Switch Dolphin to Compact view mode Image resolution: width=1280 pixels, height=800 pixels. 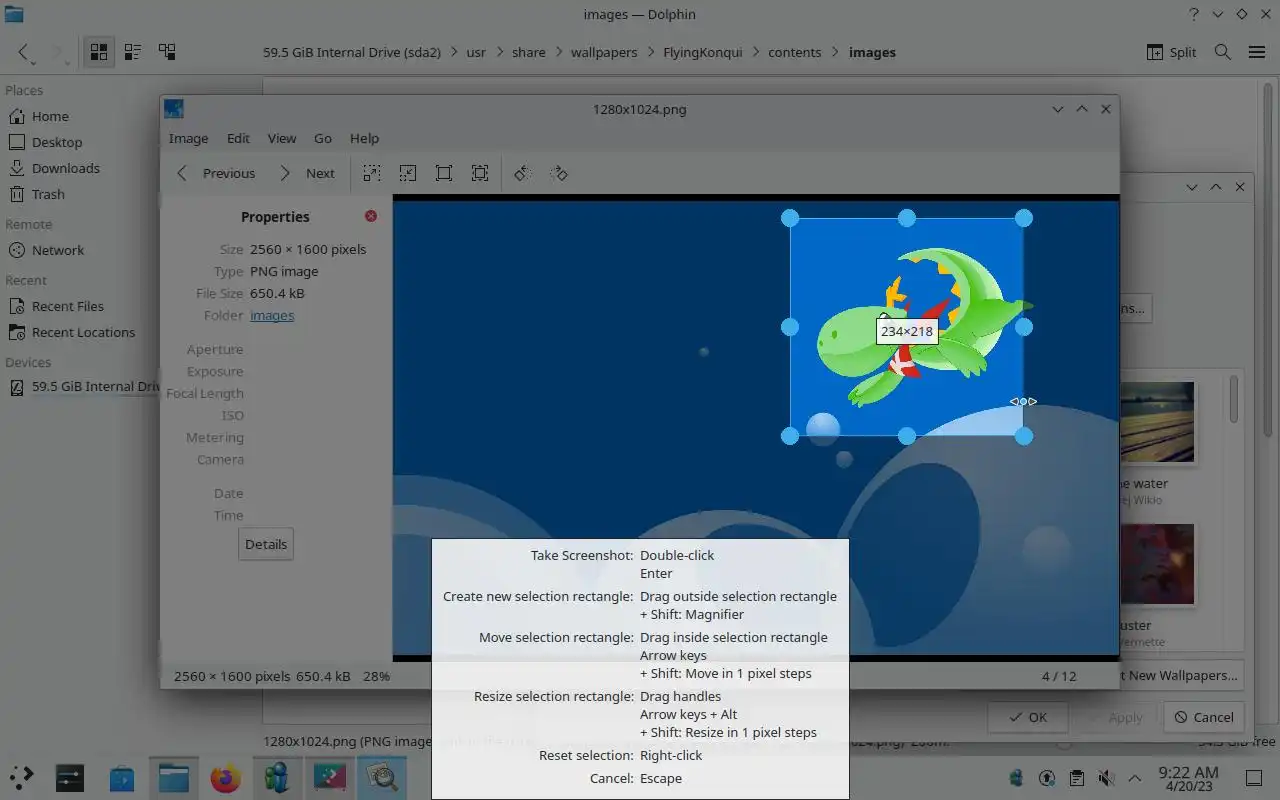[132, 52]
